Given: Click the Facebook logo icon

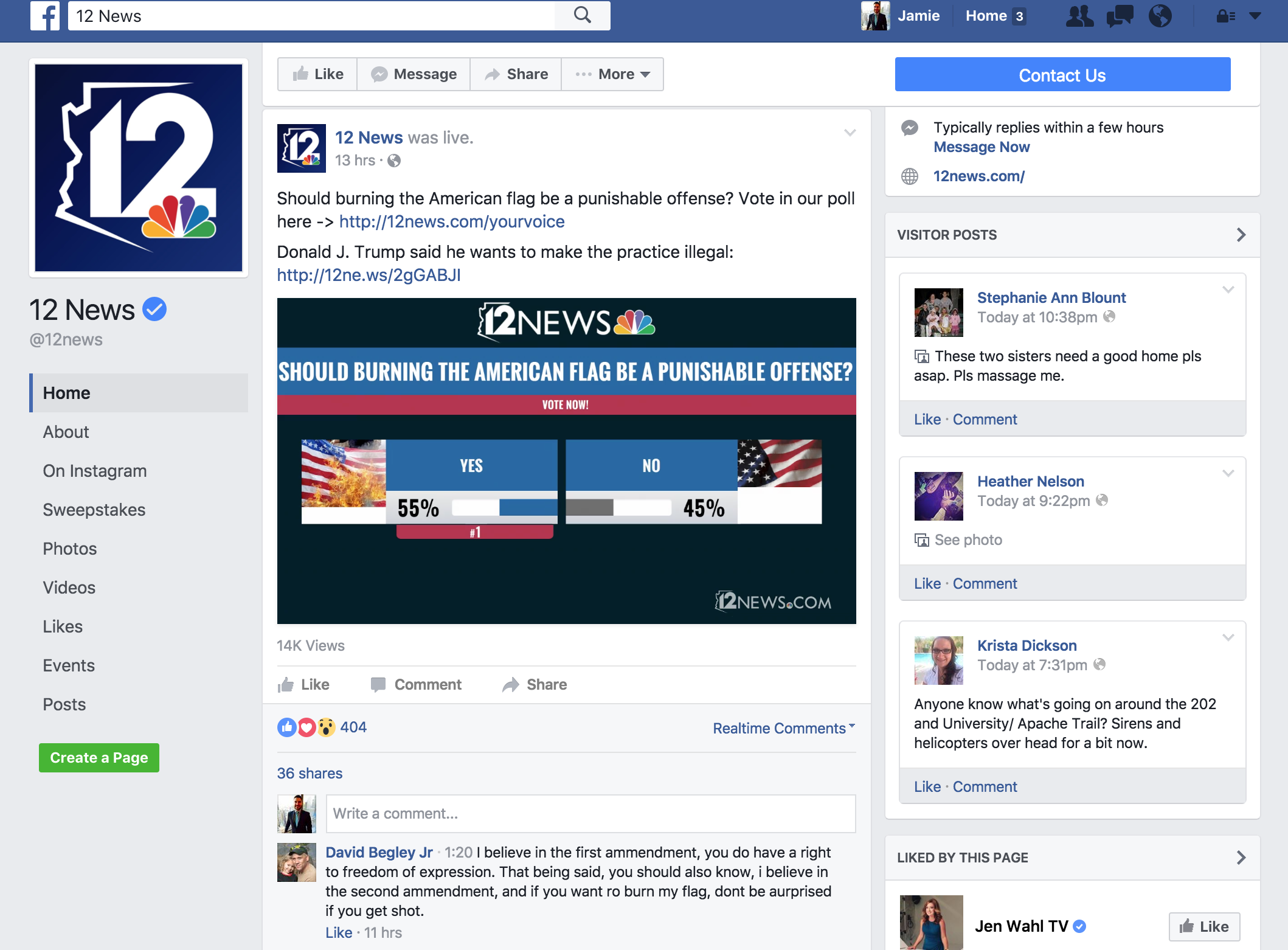Looking at the screenshot, I should [x=45, y=16].
